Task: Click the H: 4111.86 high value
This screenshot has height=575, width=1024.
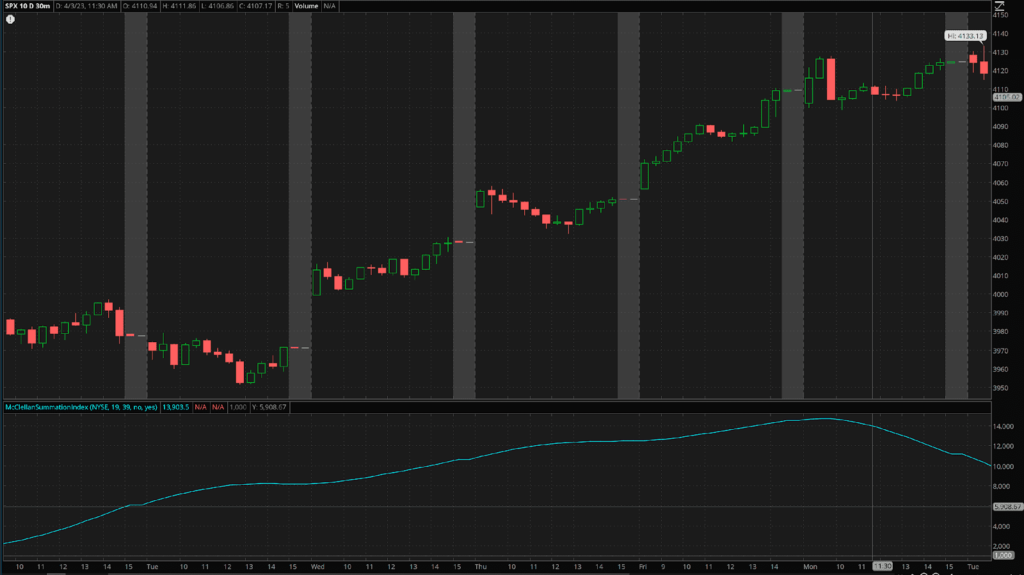Action: click(178, 6)
